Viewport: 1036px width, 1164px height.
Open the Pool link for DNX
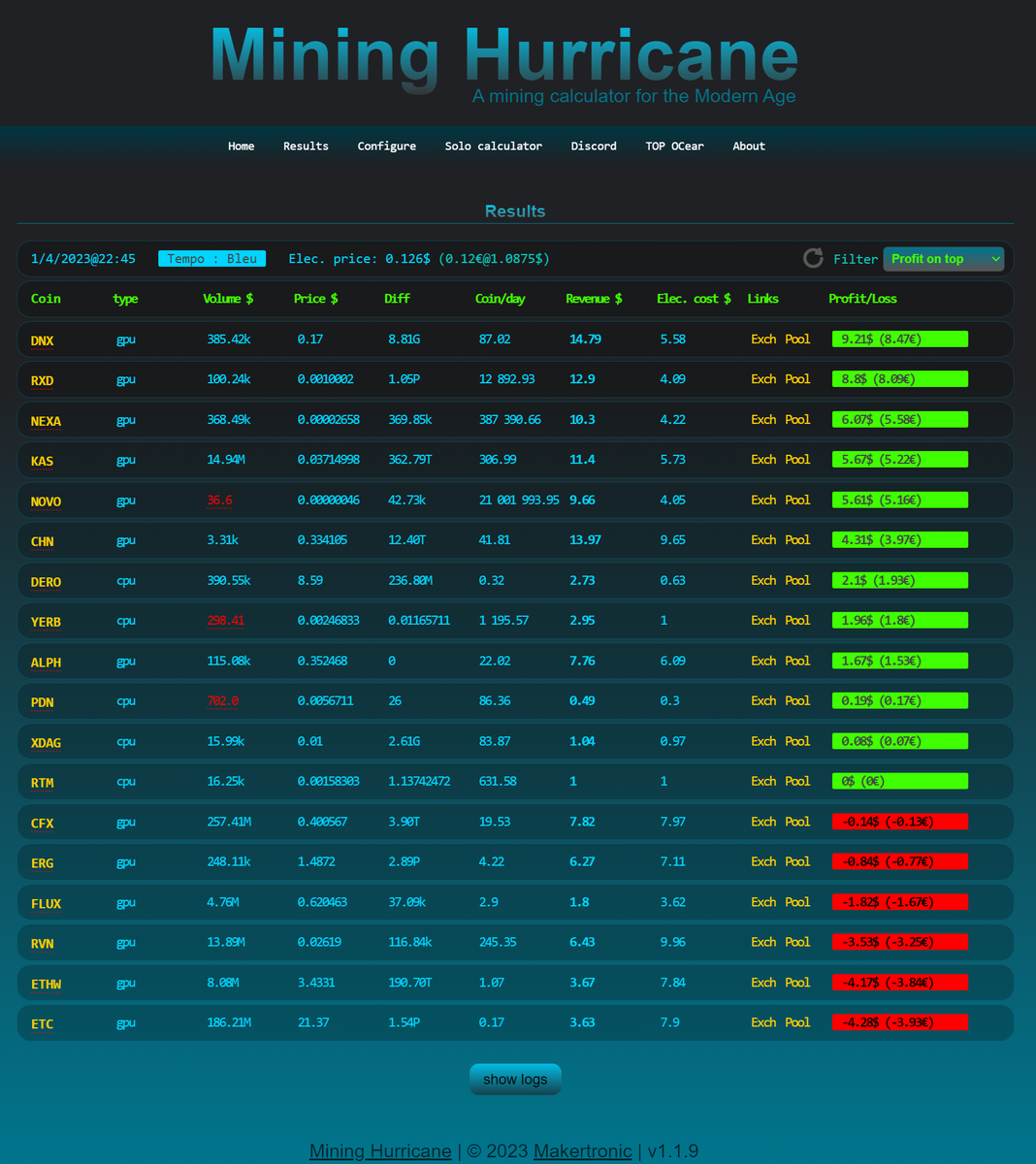[797, 339]
